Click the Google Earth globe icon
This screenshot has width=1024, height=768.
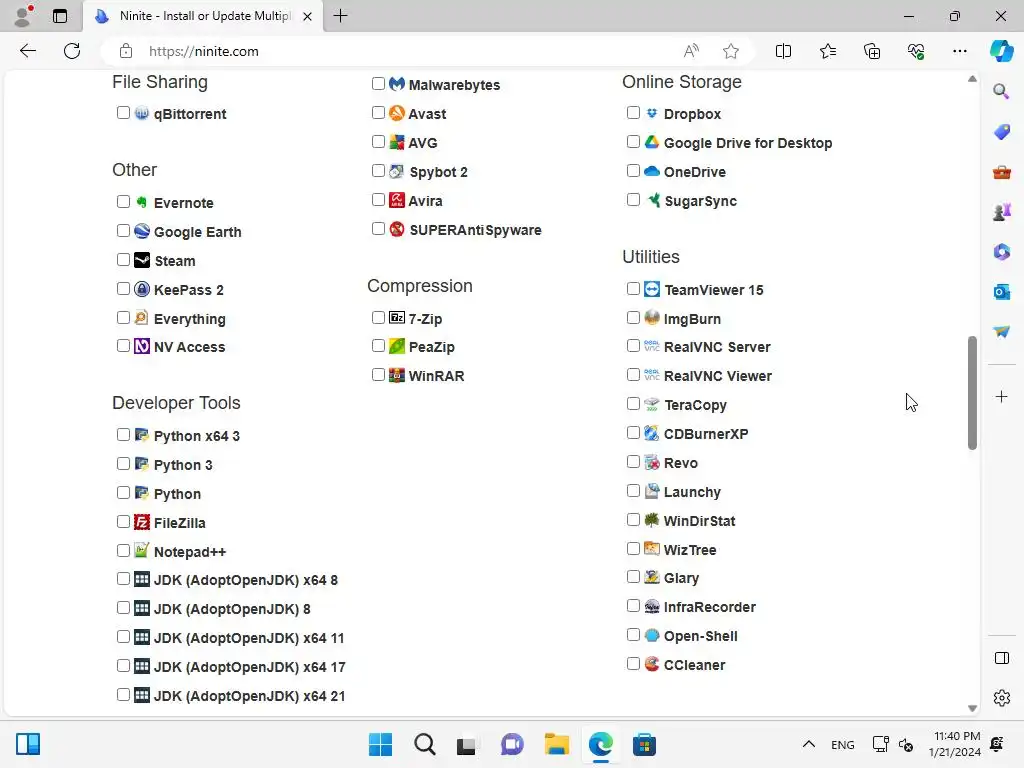point(142,231)
